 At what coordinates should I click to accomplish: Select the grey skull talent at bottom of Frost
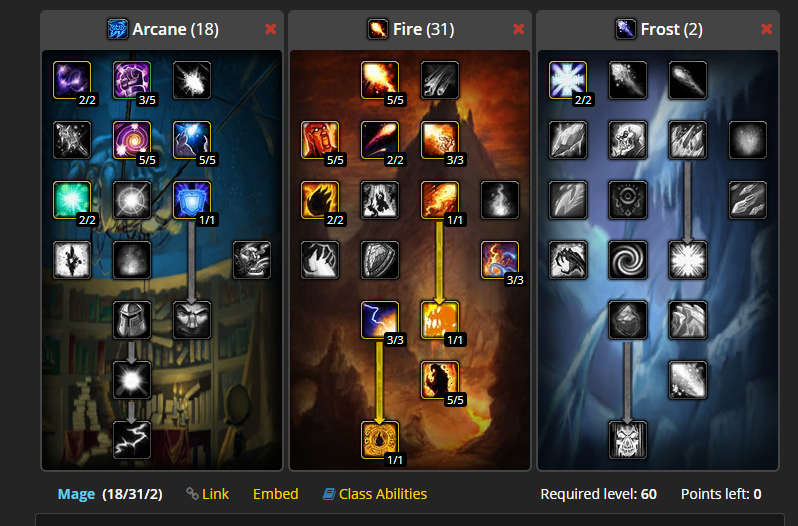628,440
